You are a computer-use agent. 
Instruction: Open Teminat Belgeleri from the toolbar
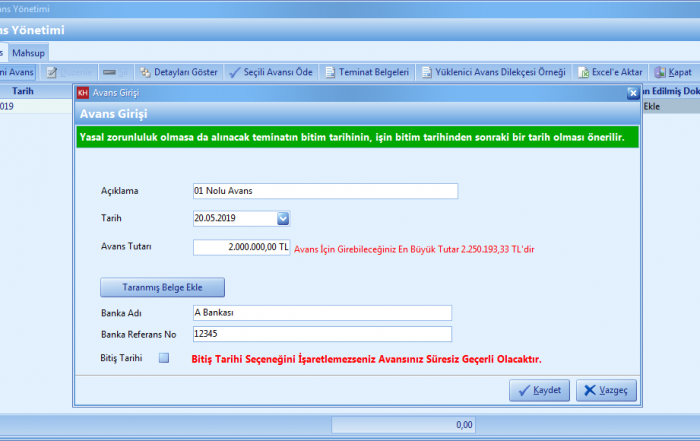(330, 72)
